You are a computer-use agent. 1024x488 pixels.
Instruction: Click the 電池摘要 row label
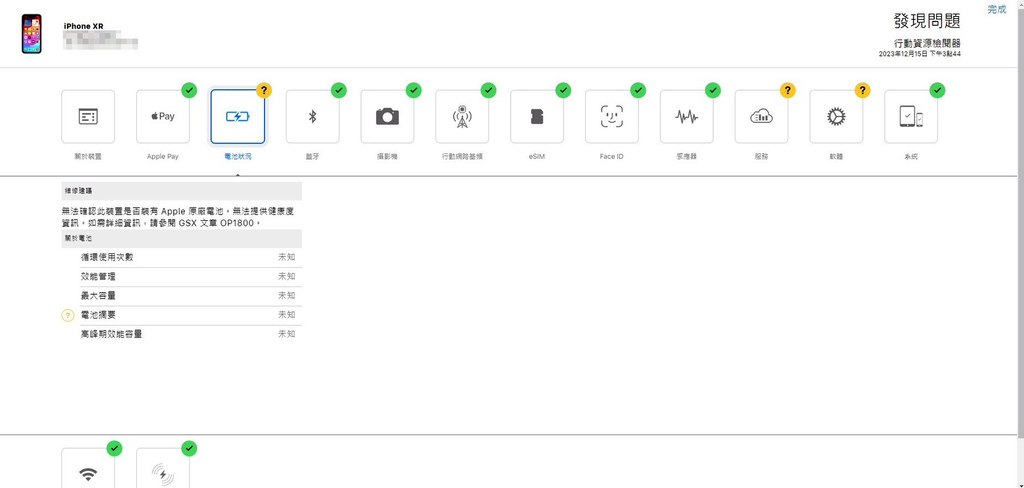coord(98,315)
